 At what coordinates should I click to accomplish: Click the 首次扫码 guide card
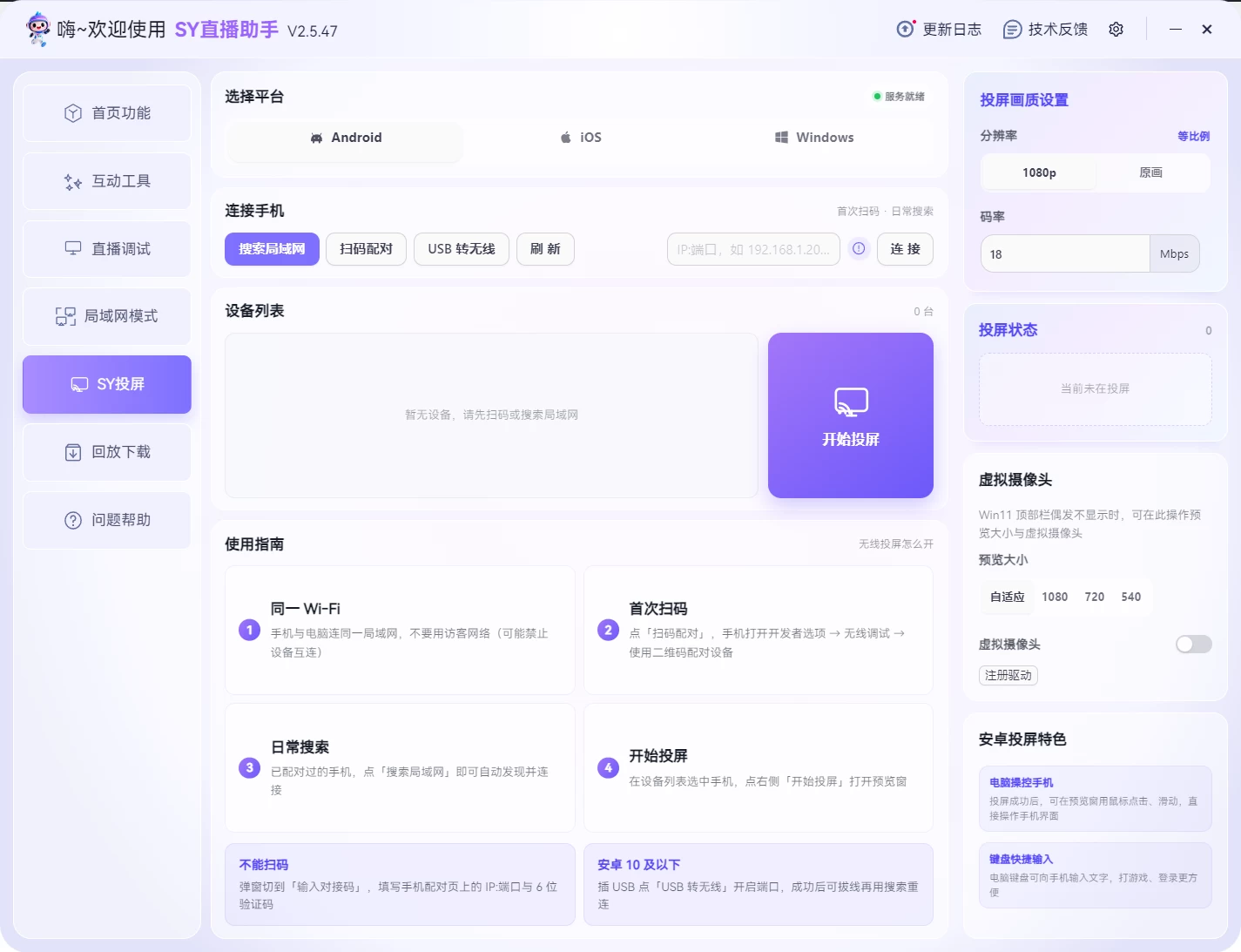tap(759, 631)
